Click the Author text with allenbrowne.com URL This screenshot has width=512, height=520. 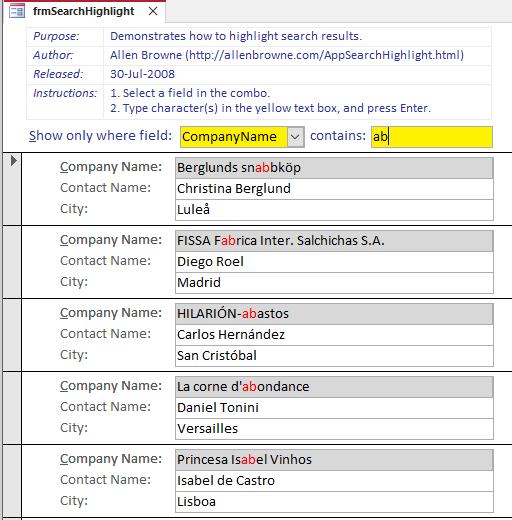[287, 55]
